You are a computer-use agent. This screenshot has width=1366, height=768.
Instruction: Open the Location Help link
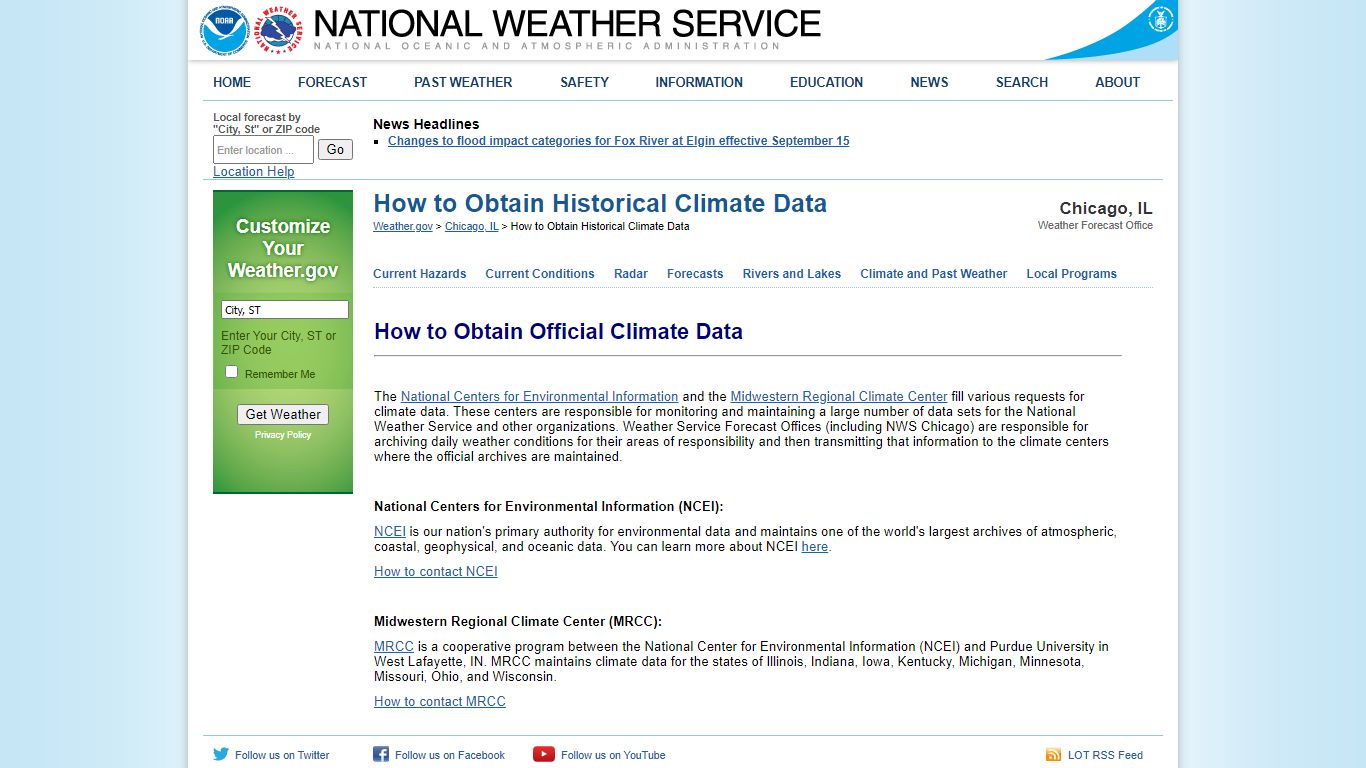click(254, 172)
